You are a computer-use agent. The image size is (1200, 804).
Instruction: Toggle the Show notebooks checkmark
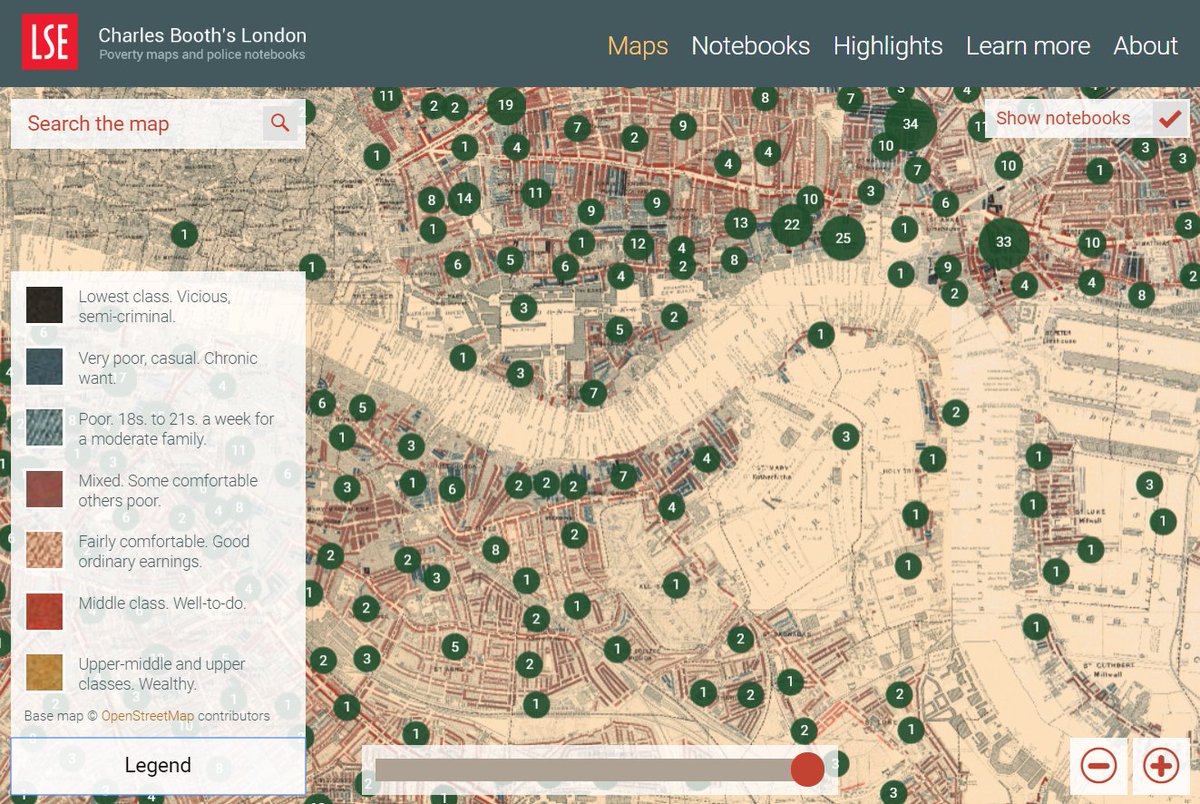(x=1169, y=119)
